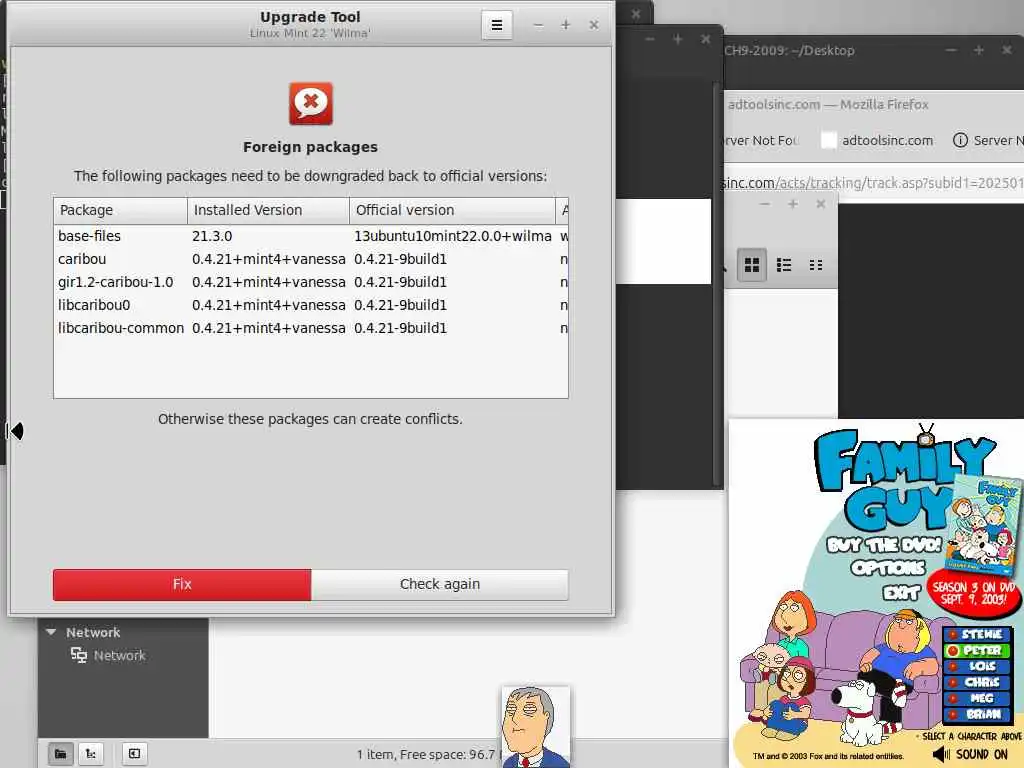Collapse the Network section in sidebar
Image resolution: width=1024 pixels, height=768 pixels.
coord(51,632)
